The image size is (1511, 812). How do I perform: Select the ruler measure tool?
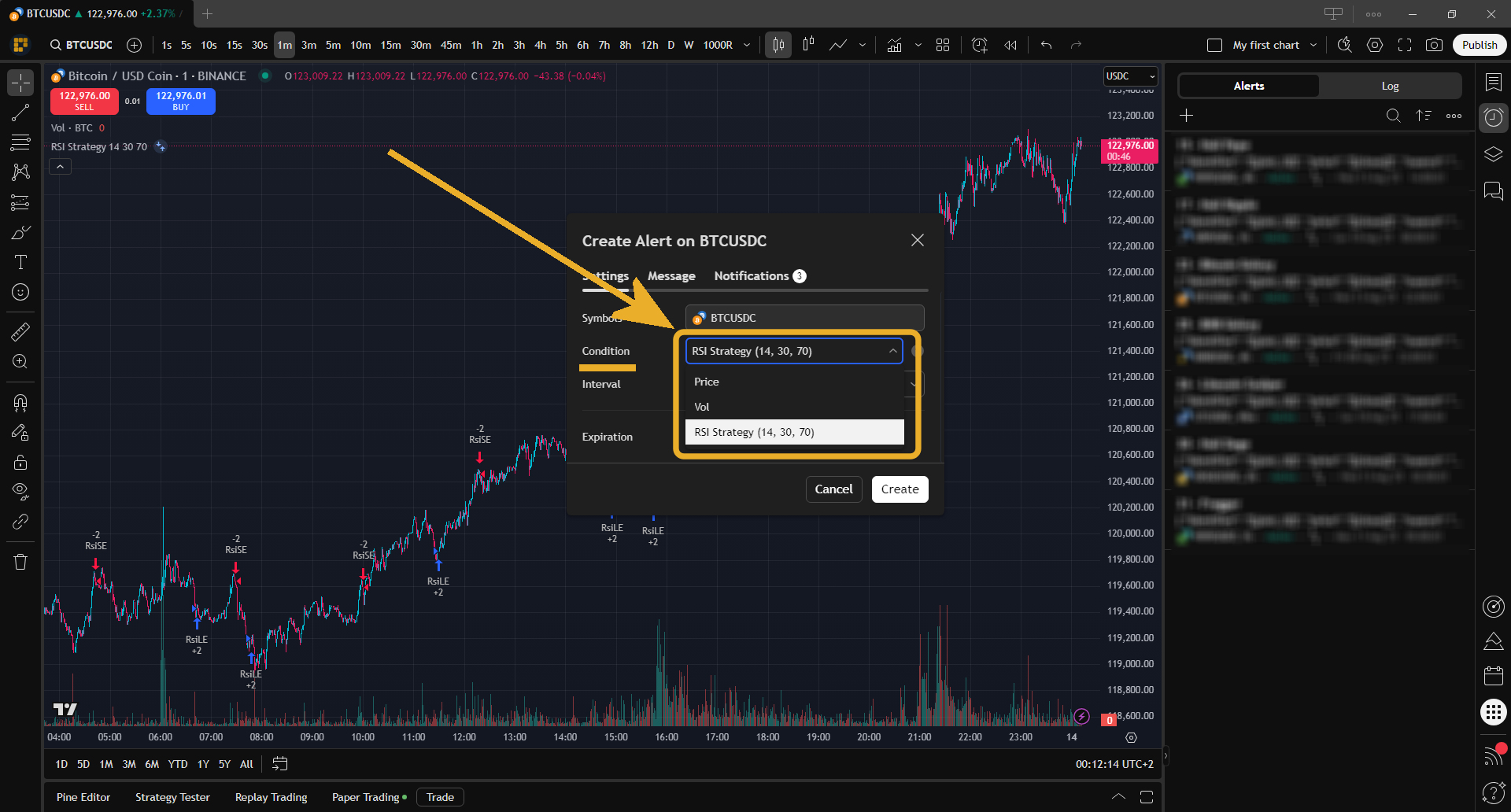[20, 332]
